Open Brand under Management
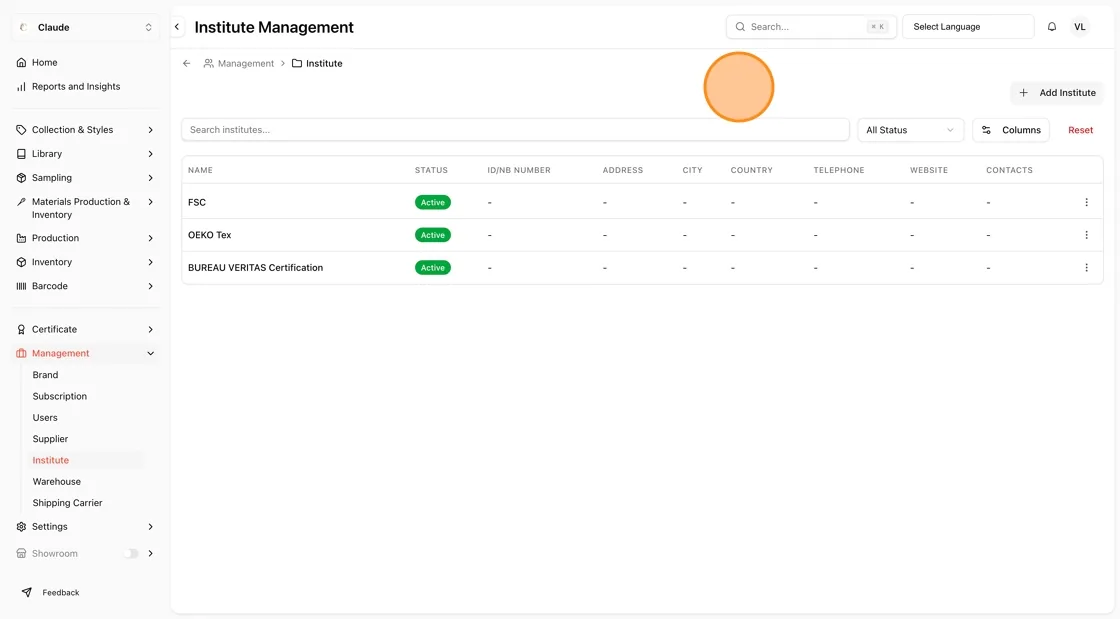Screen dimensions: 1120x619 [x=45, y=375]
